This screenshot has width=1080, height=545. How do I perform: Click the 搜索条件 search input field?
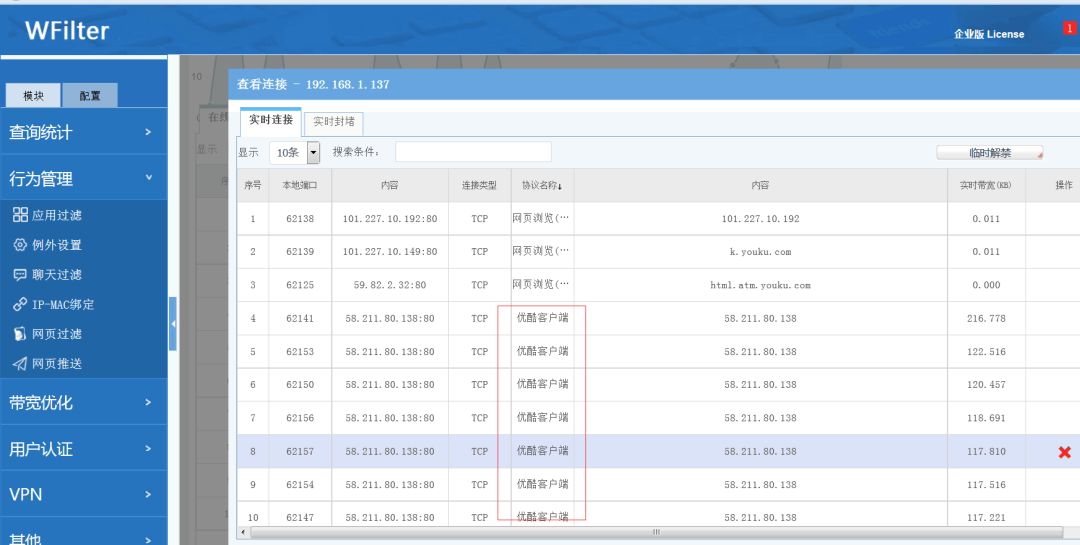pyautogui.click(x=473, y=152)
